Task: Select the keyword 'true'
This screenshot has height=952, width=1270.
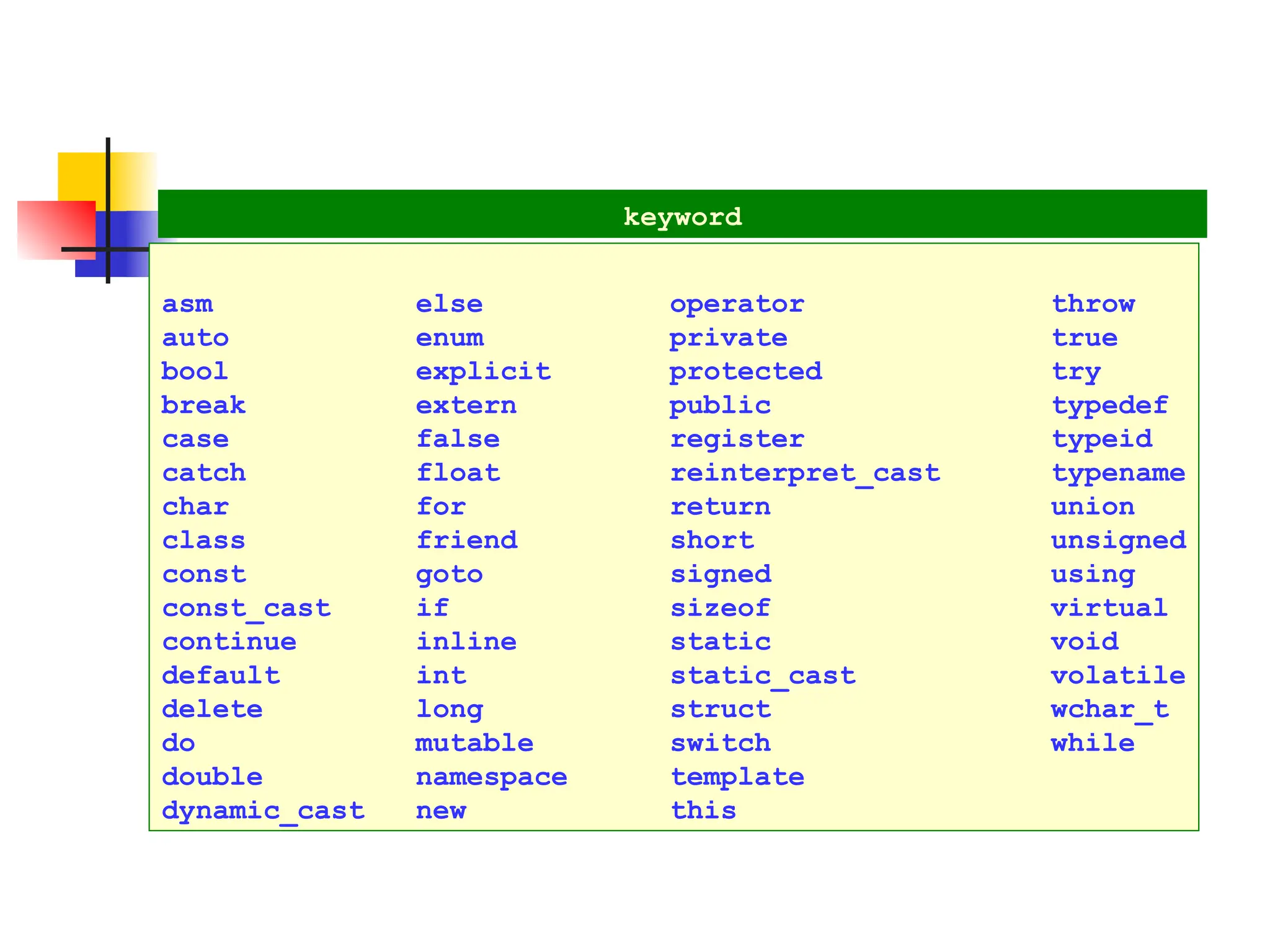Action: click(x=1085, y=338)
